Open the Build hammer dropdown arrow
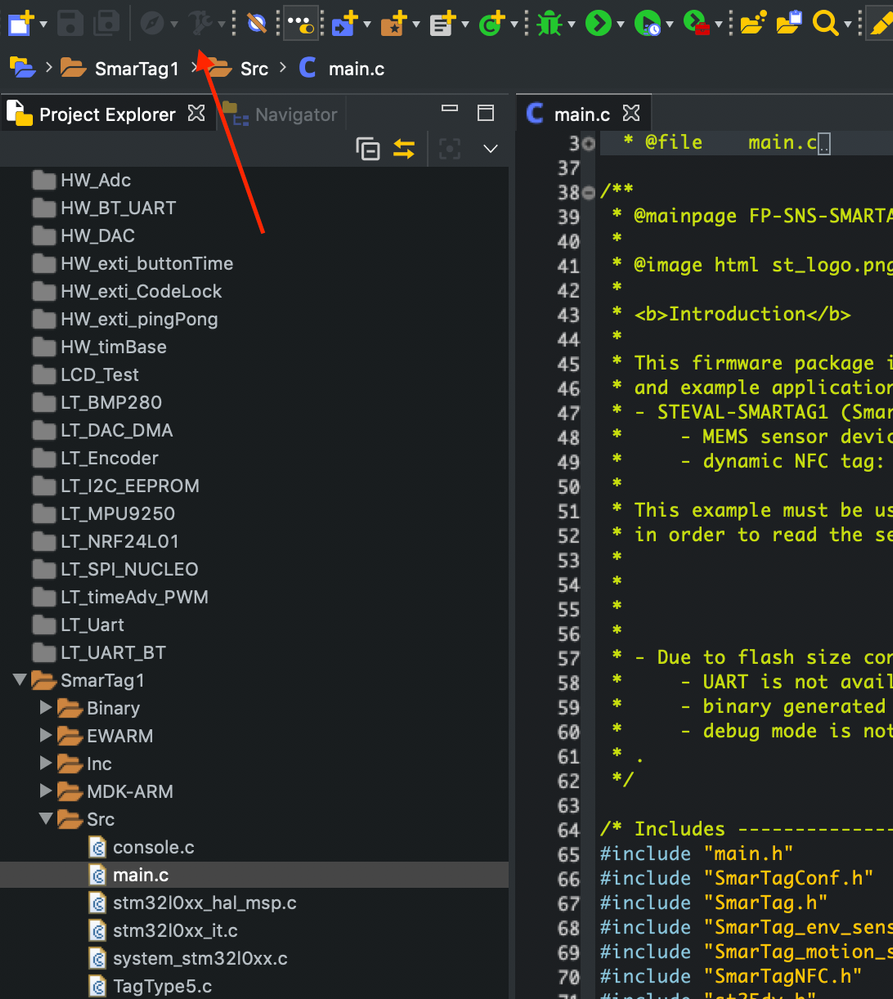Viewport: 893px width, 999px height. click(x=222, y=25)
